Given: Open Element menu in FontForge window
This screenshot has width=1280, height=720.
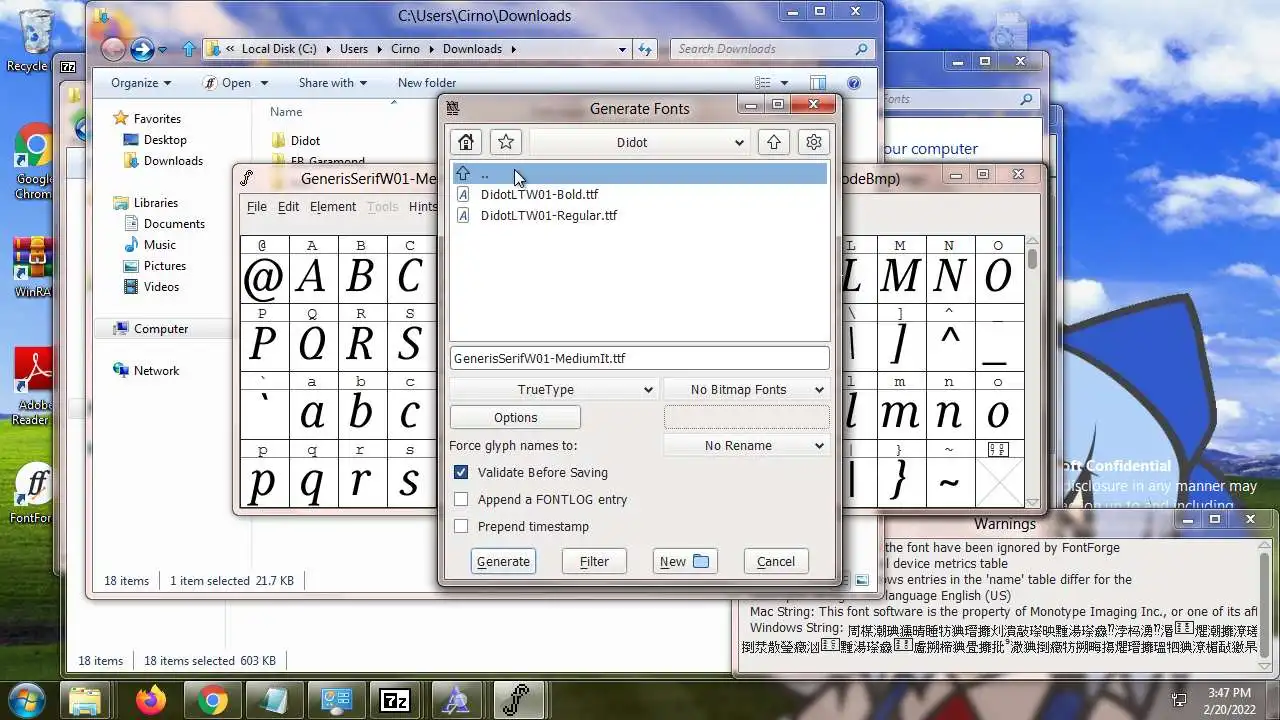Looking at the screenshot, I should click(333, 206).
